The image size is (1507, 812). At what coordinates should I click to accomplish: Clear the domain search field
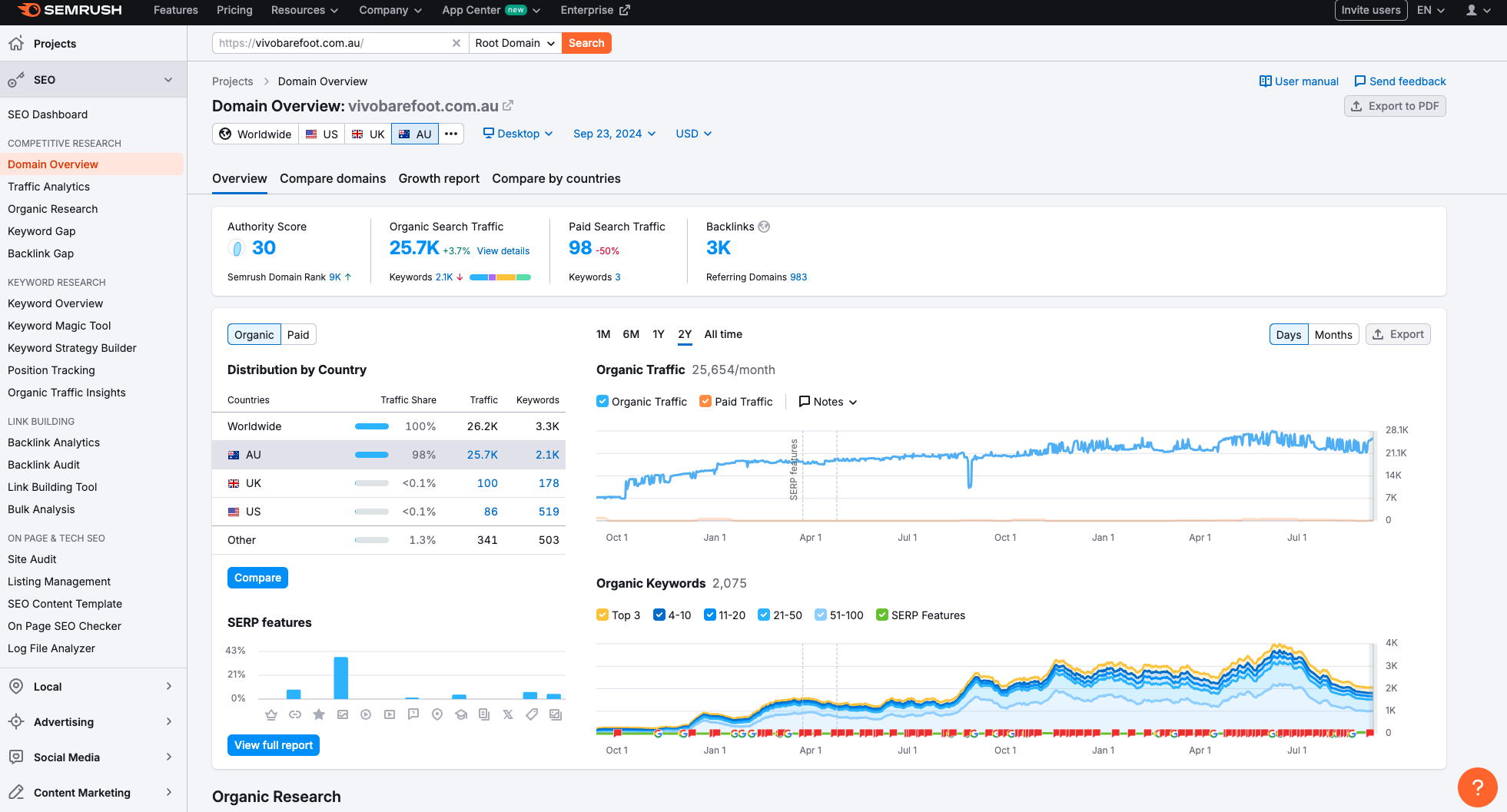[456, 43]
